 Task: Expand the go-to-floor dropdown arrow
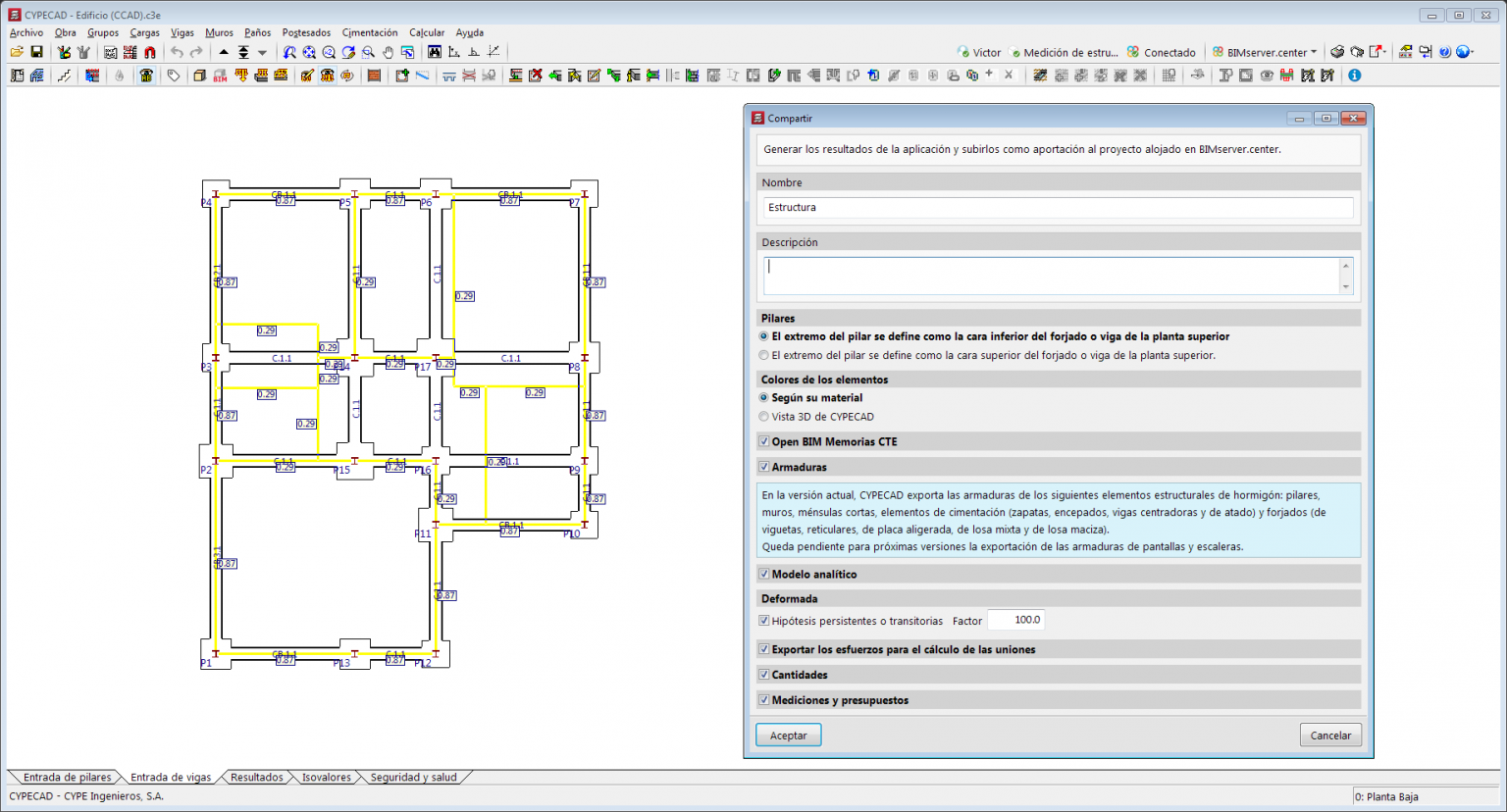[x=262, y=53]
